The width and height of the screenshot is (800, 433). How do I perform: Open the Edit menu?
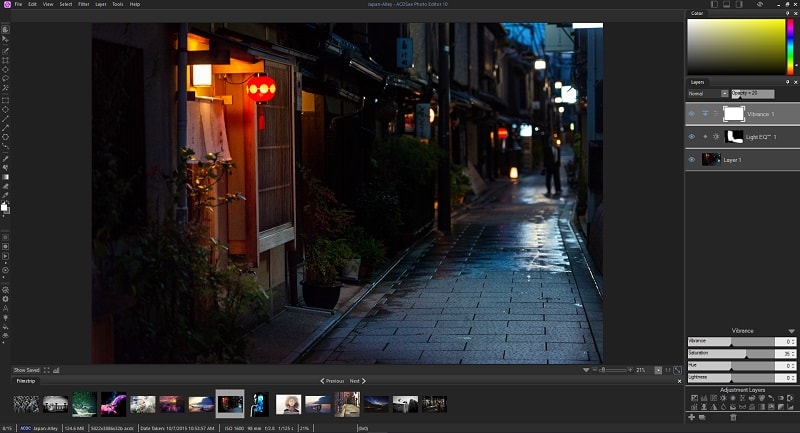pyautogui.click(x=32, y=4)
